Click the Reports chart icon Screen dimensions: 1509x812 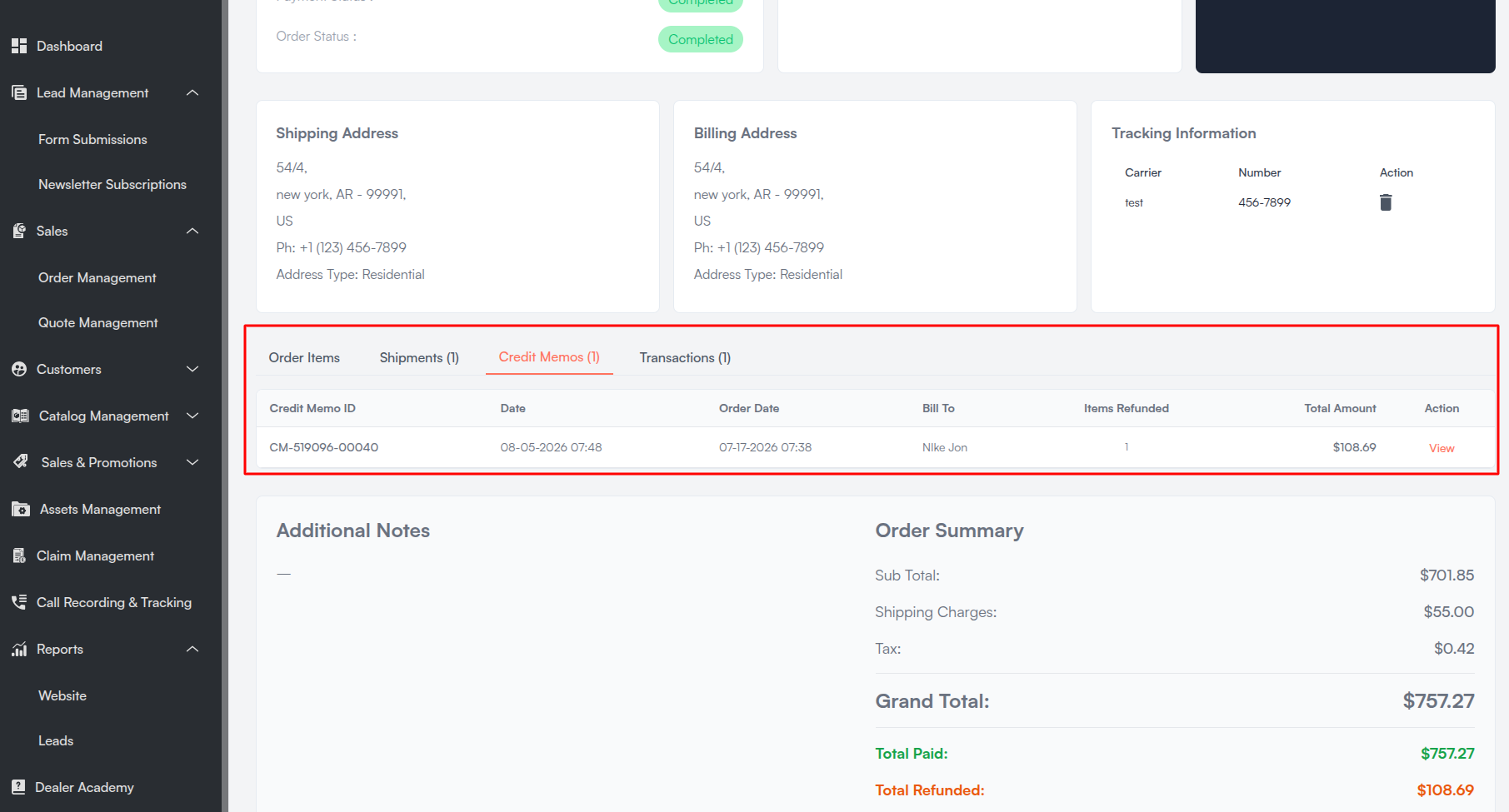[19, 649]
